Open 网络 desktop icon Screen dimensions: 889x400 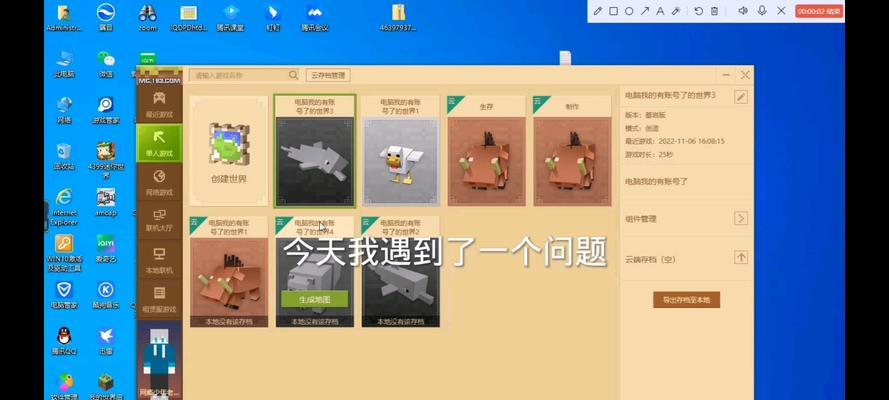point(64,110)
